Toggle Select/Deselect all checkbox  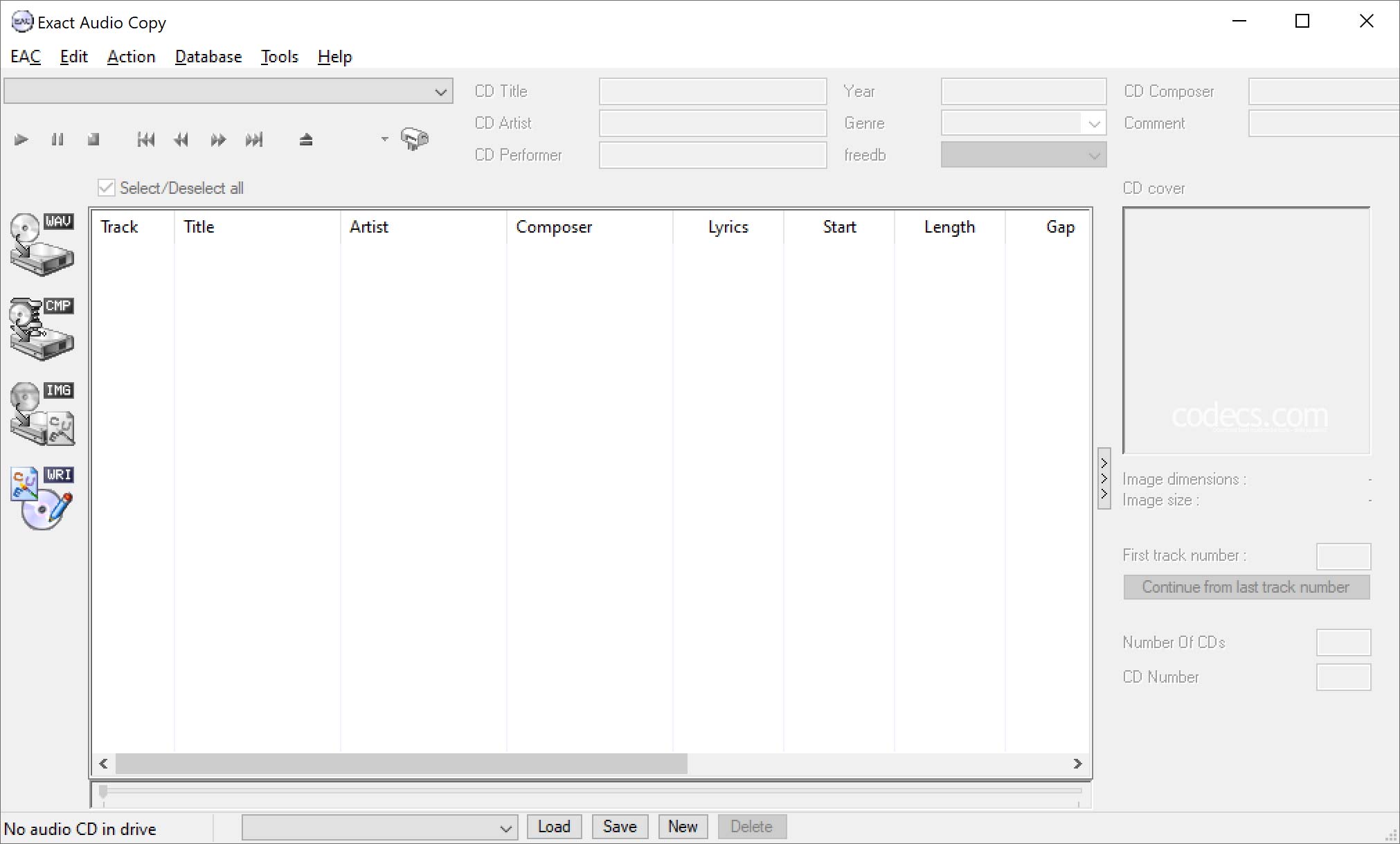(106, 188)
